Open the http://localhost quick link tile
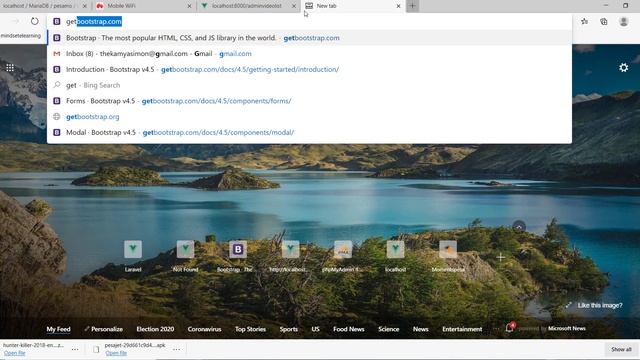Screen dimensions: 640x360 (290, 249)
